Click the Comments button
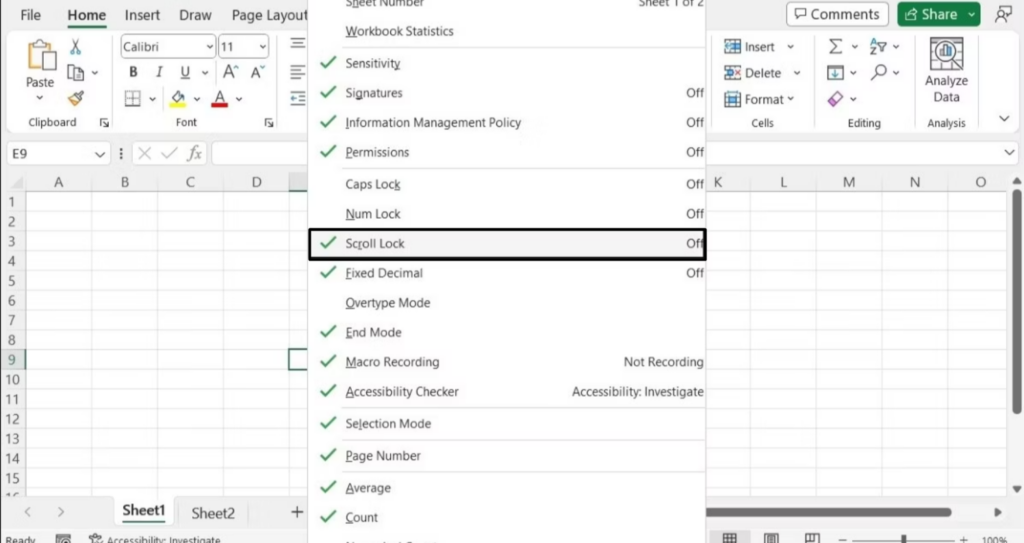 [834, 14]
